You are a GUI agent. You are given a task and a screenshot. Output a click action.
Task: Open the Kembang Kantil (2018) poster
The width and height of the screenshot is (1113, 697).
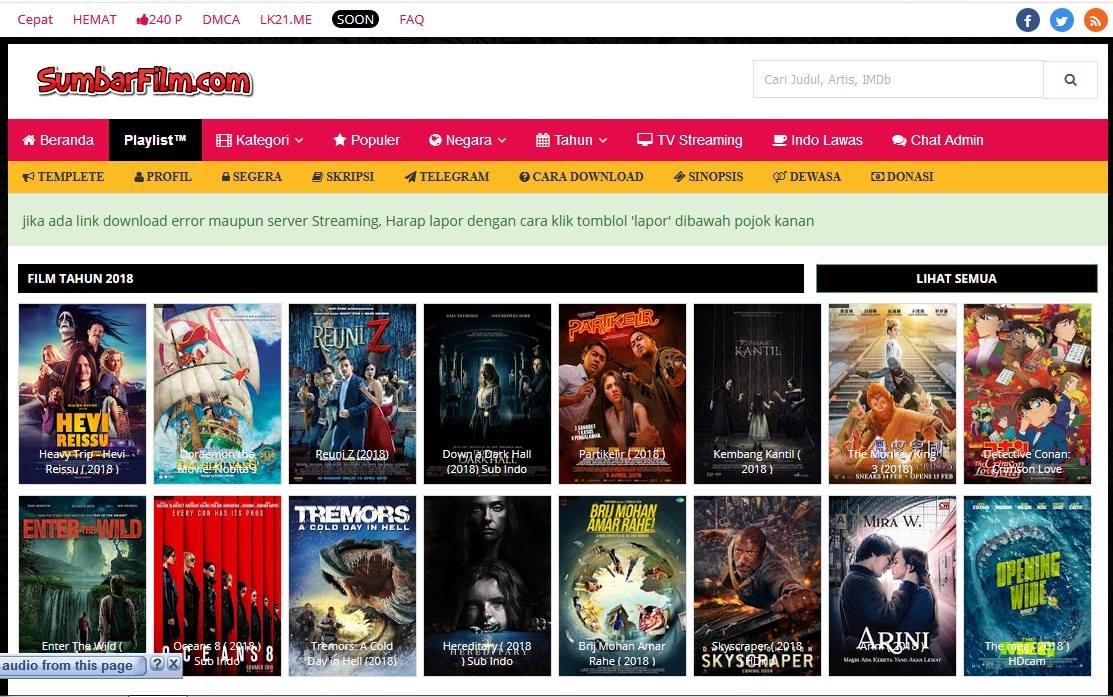757,394
